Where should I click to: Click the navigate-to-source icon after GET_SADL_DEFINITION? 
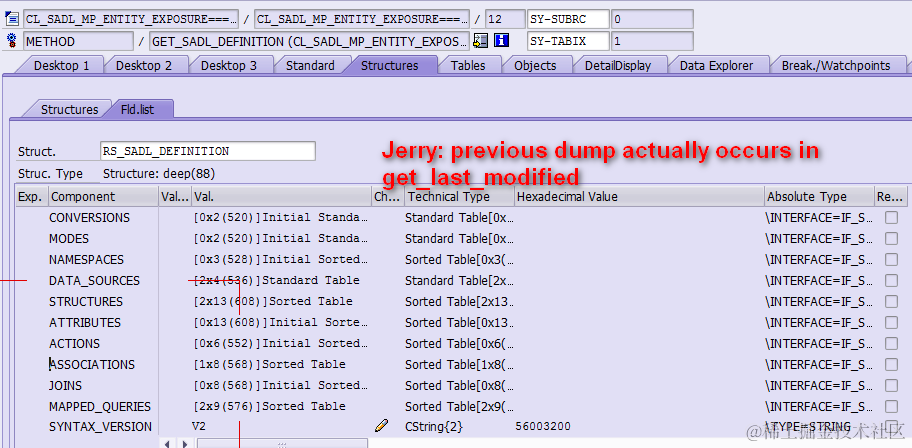[480, 41]
